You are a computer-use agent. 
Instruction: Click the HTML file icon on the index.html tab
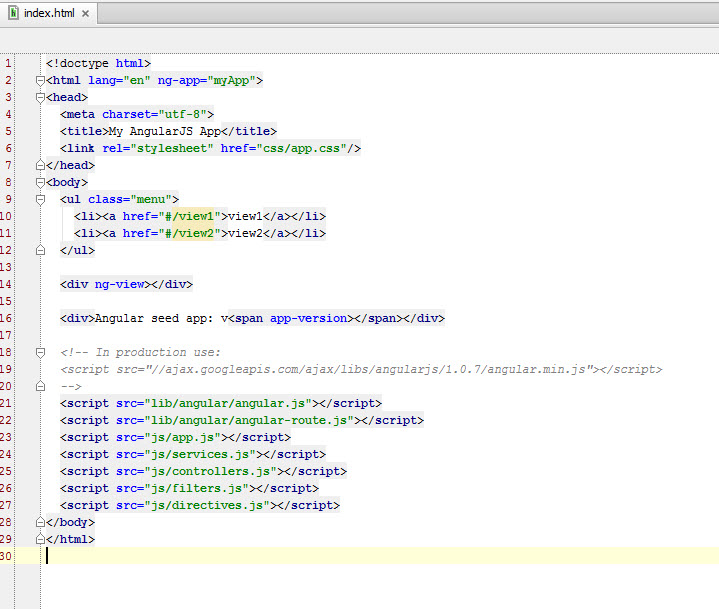tap(13, 13)
